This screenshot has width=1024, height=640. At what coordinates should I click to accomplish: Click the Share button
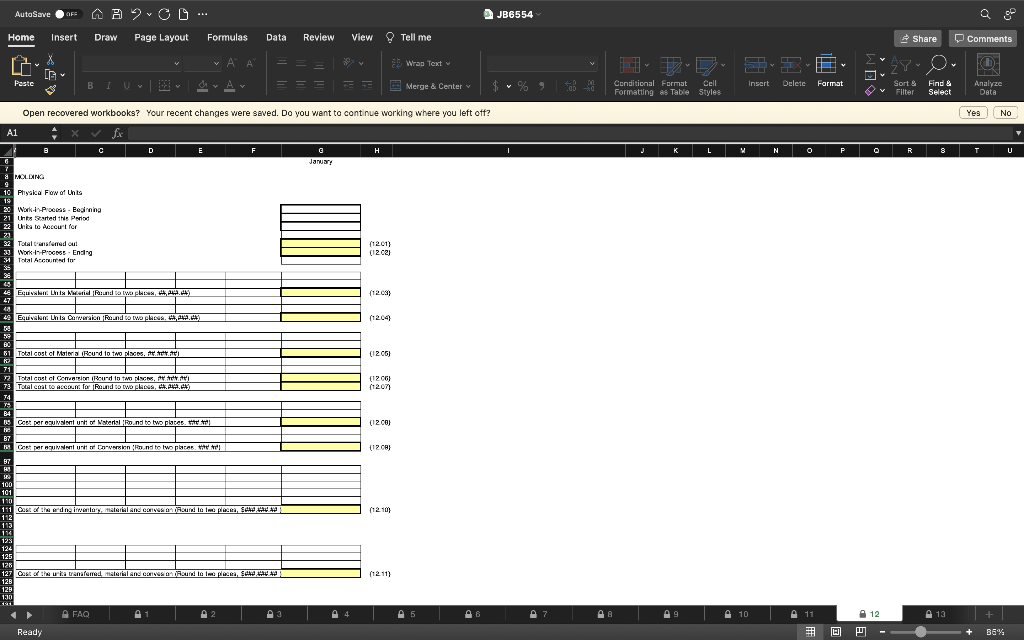coord(918,39)
